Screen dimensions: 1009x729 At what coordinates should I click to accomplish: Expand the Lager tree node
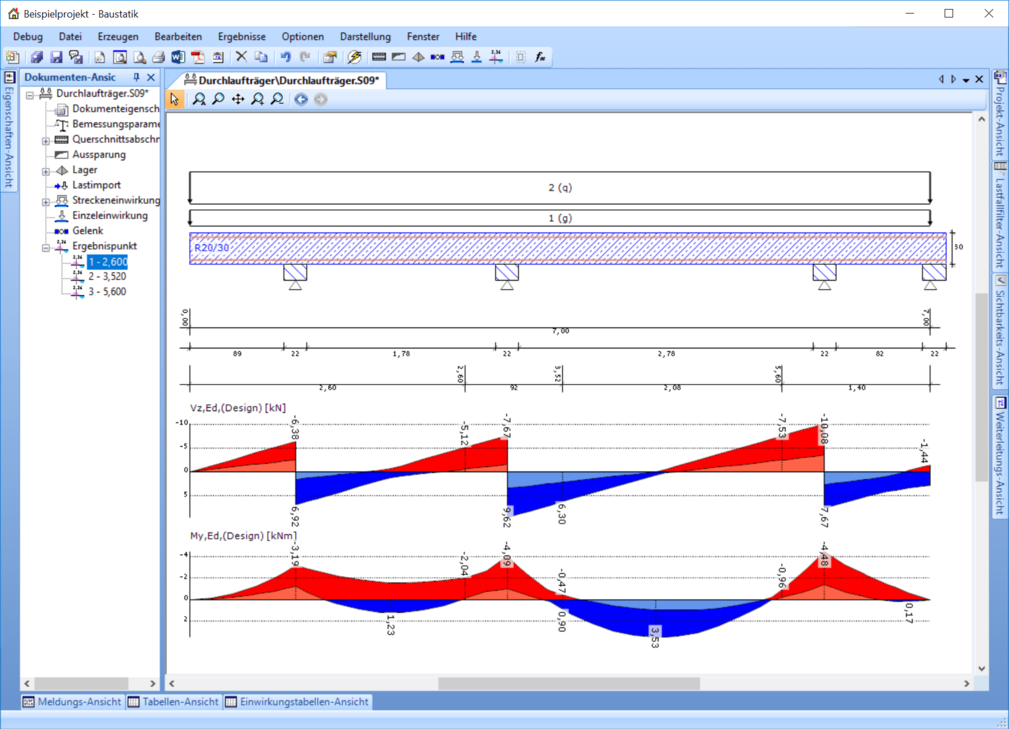coord(46,171)
